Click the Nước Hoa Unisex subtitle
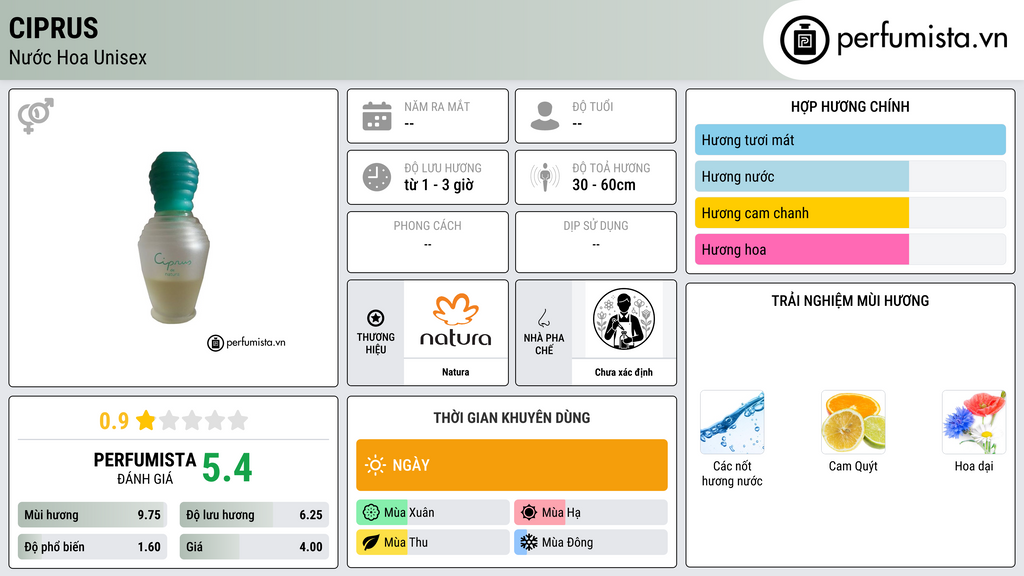 coord(78,57)
